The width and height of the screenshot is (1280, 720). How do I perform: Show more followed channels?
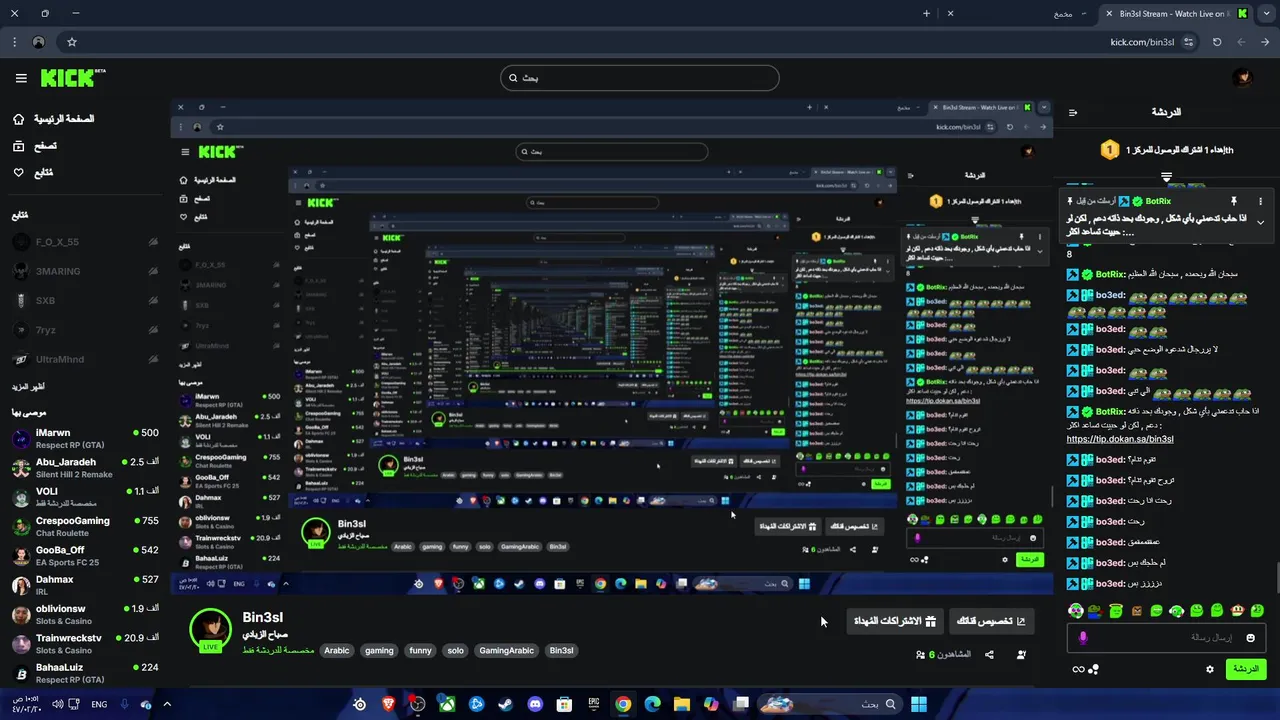pos(28,386)
